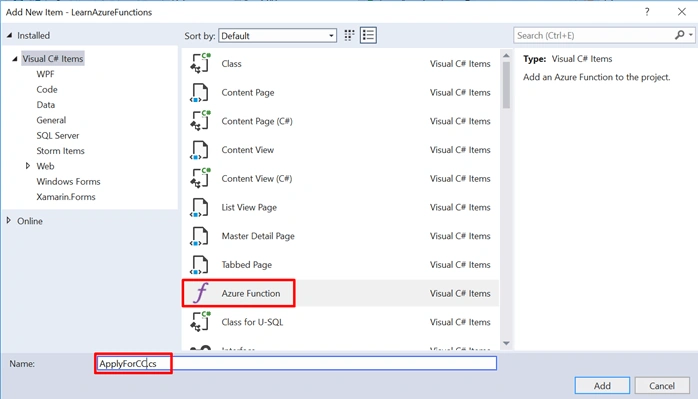Collapse the Visual C# Items node
The height and width of the screenshot is (399, 698).
15,59
